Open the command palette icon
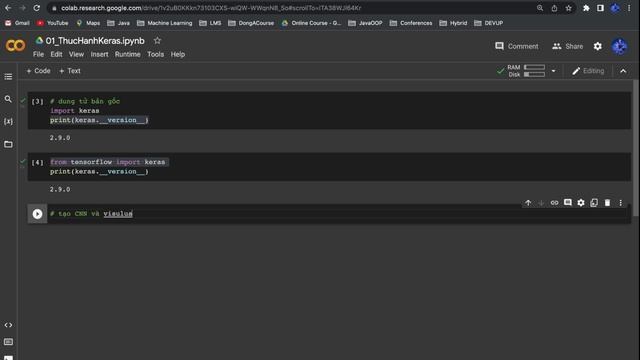Screen dimensions: 640x360 pyautogui.click(x=8, y=342)
